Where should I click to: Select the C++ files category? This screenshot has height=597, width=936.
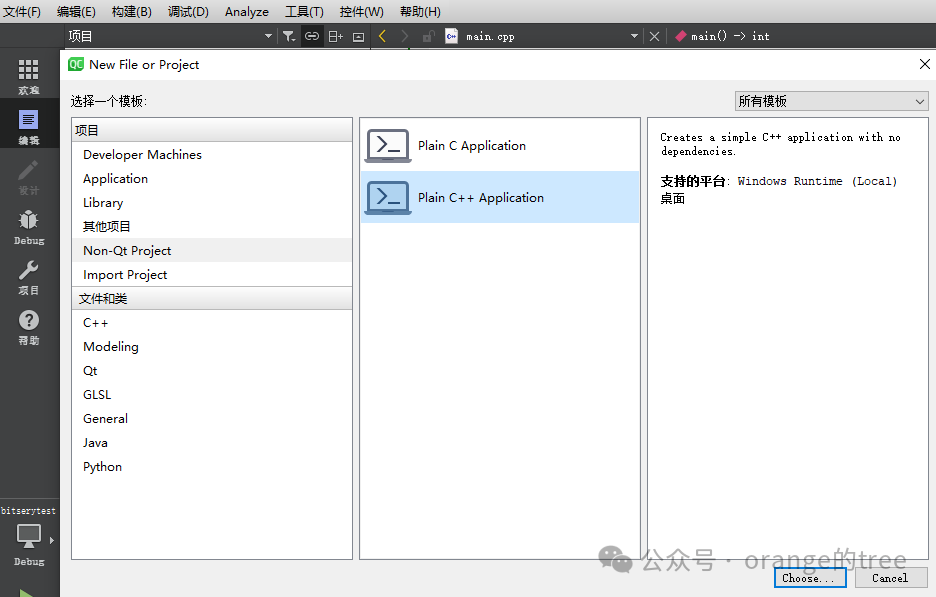click(212, 322)
